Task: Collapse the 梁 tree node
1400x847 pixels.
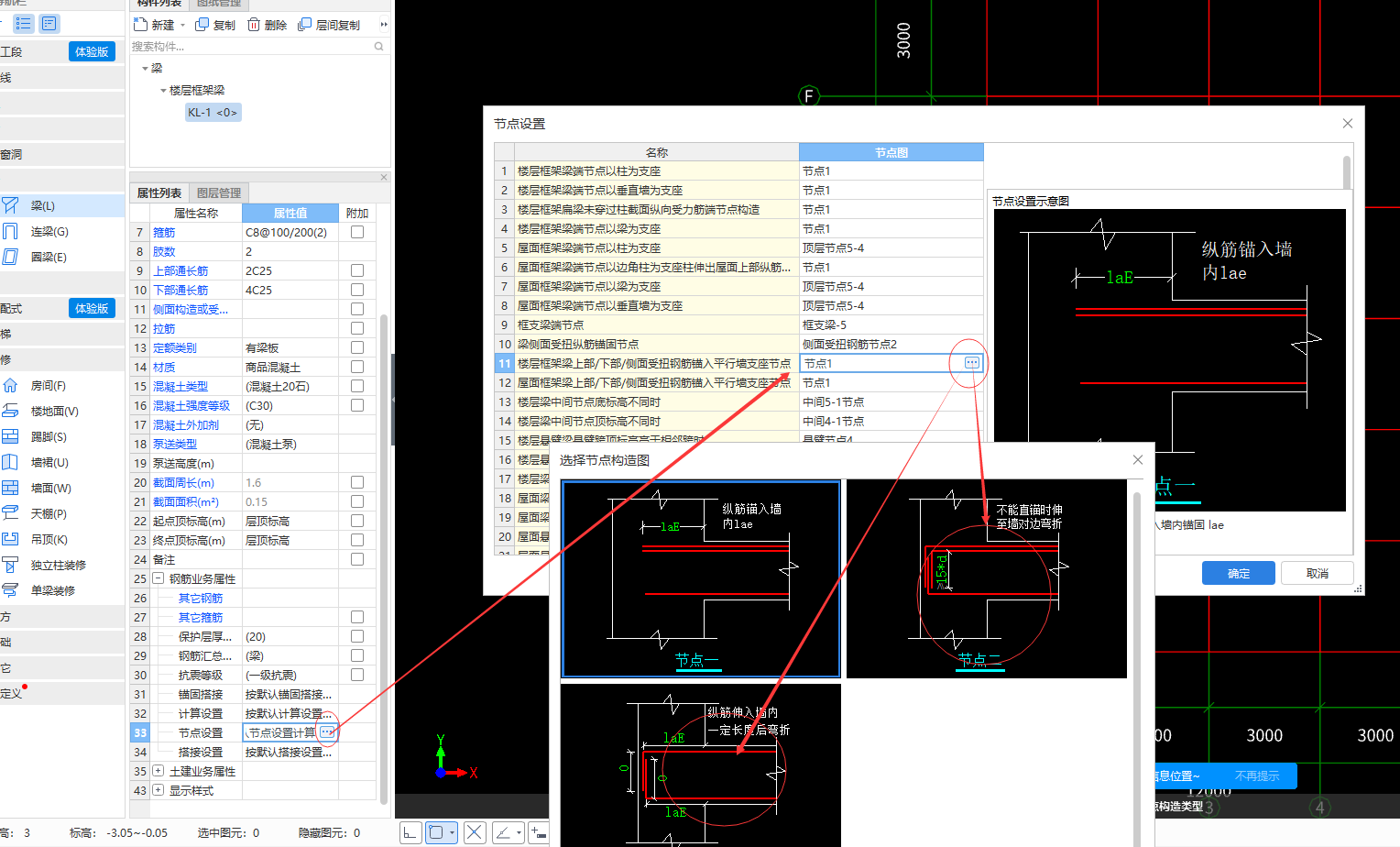Action: click(145, 69)
